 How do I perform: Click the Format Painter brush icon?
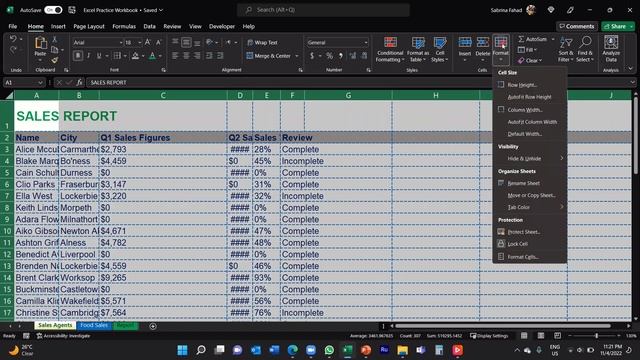(x=55, y=60)
